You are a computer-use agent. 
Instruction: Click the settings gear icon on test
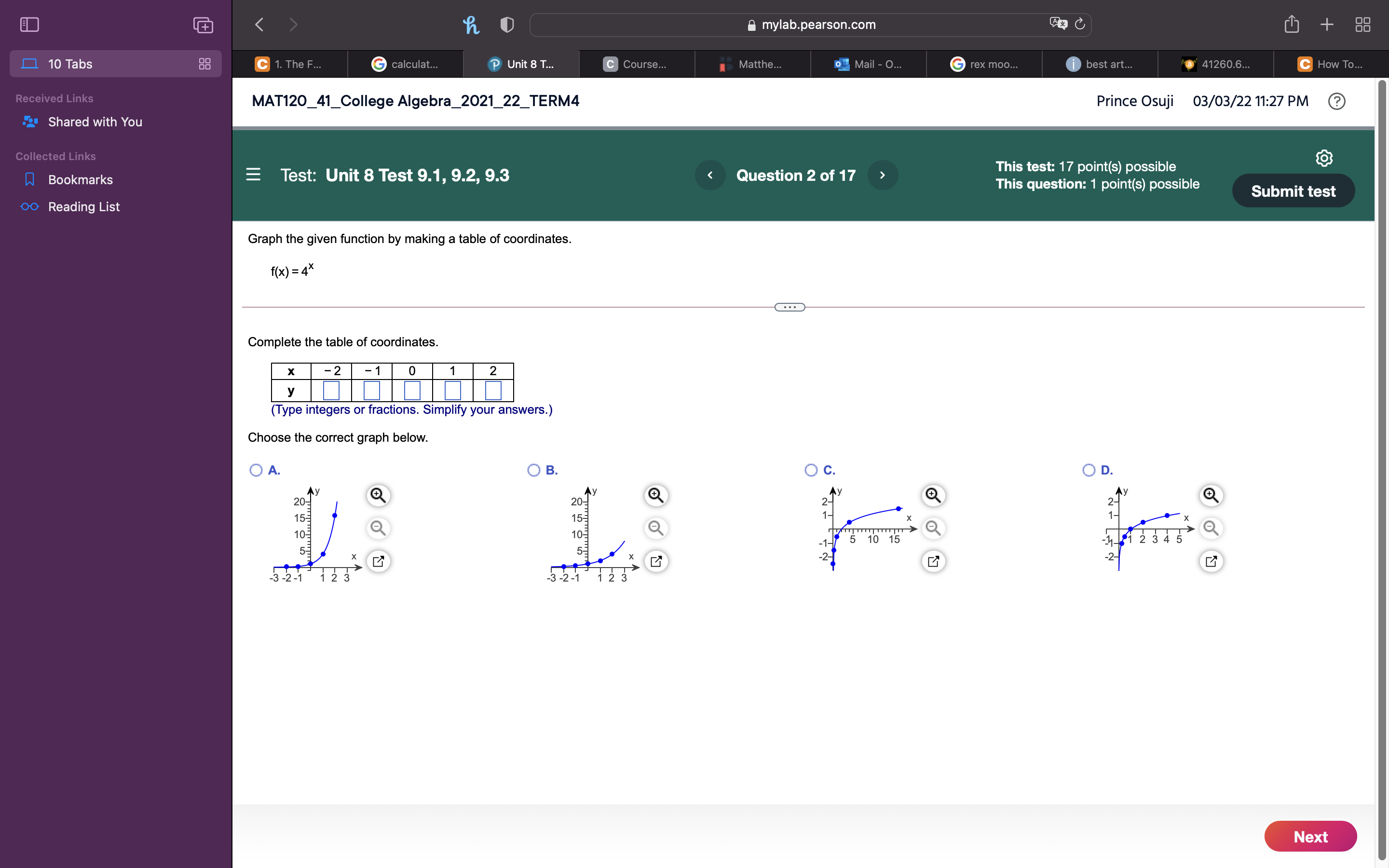tap(1324, 158)
